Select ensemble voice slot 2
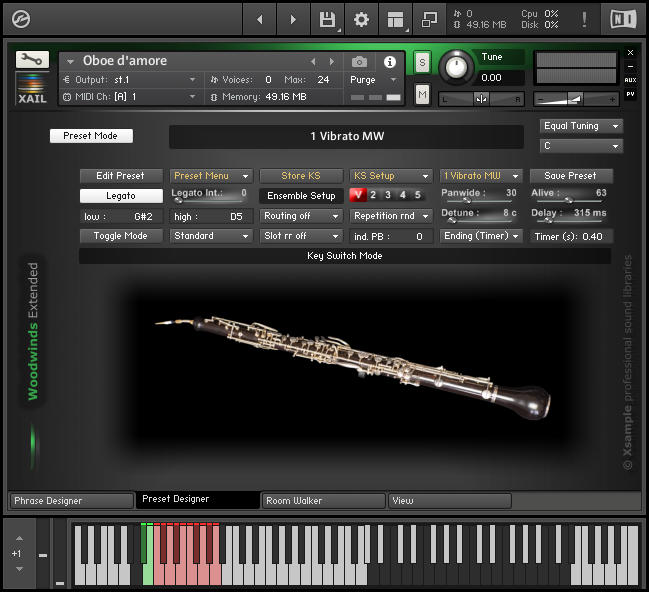The image size is (649, 592). coord(373,195)
